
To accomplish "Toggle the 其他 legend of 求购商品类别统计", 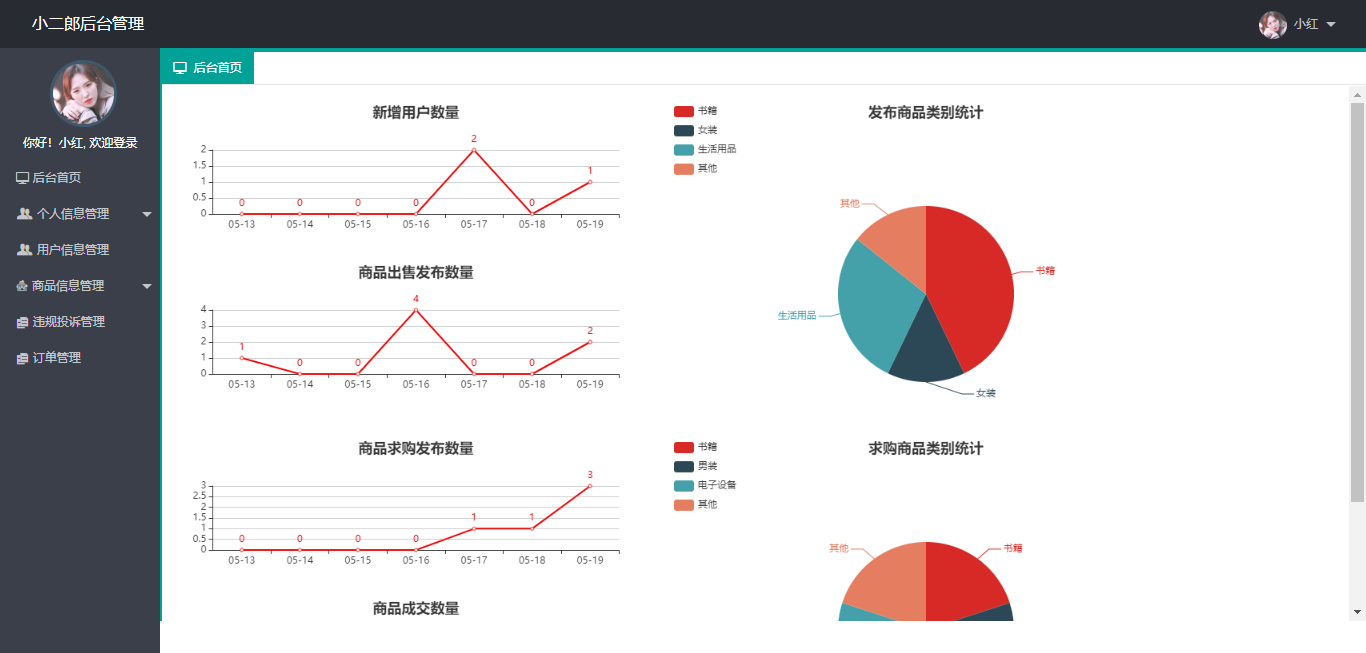I will click(x=696, y=504).
